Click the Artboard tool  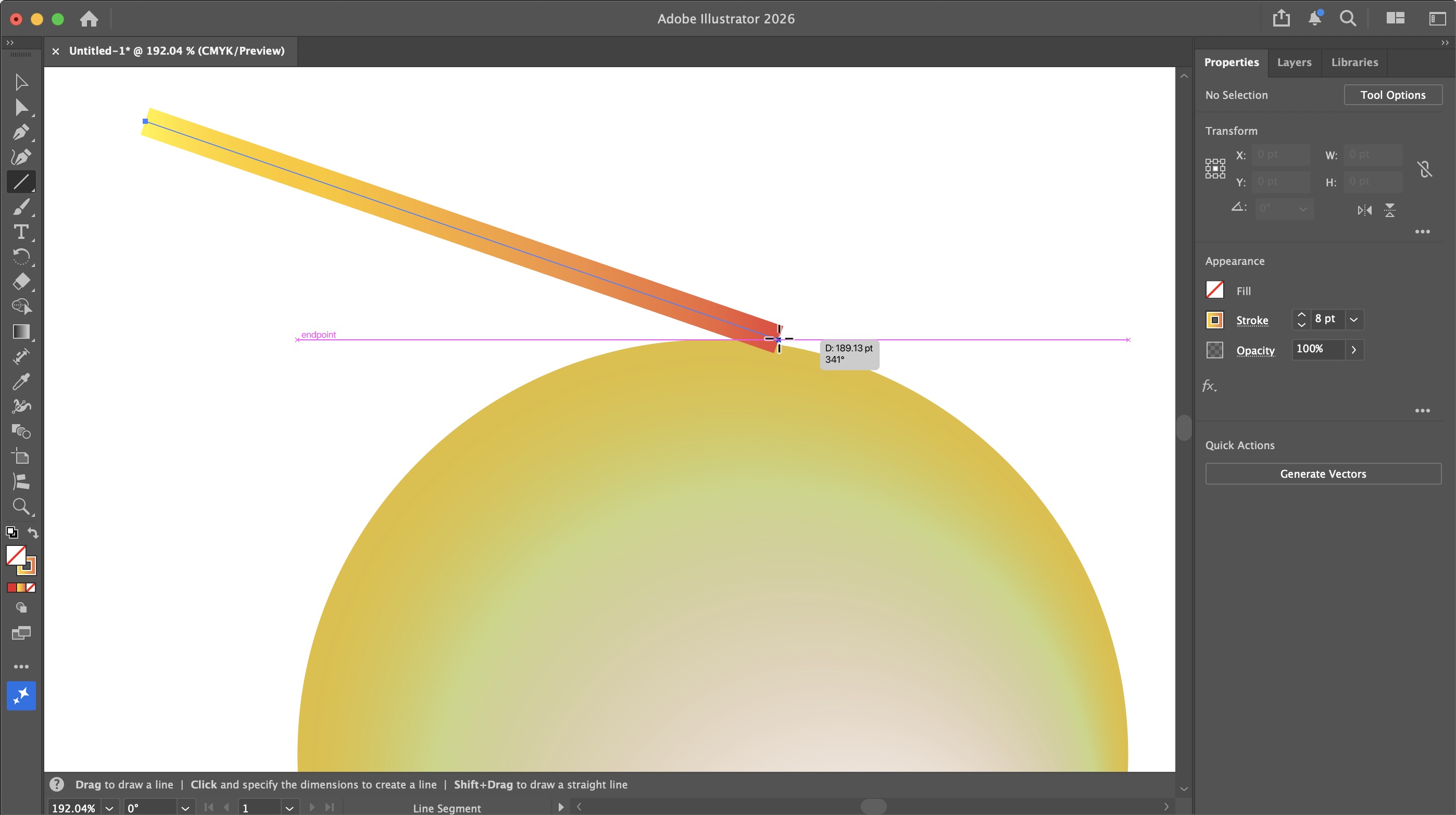click(x=21, y=456)
